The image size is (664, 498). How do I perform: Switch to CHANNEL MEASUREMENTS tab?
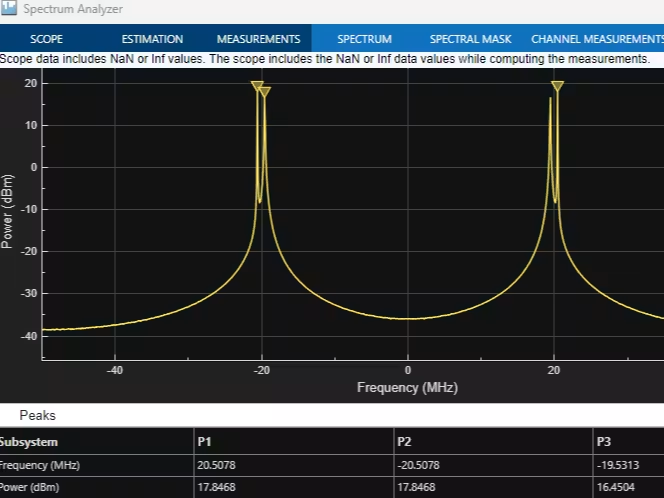coord(597,39)
